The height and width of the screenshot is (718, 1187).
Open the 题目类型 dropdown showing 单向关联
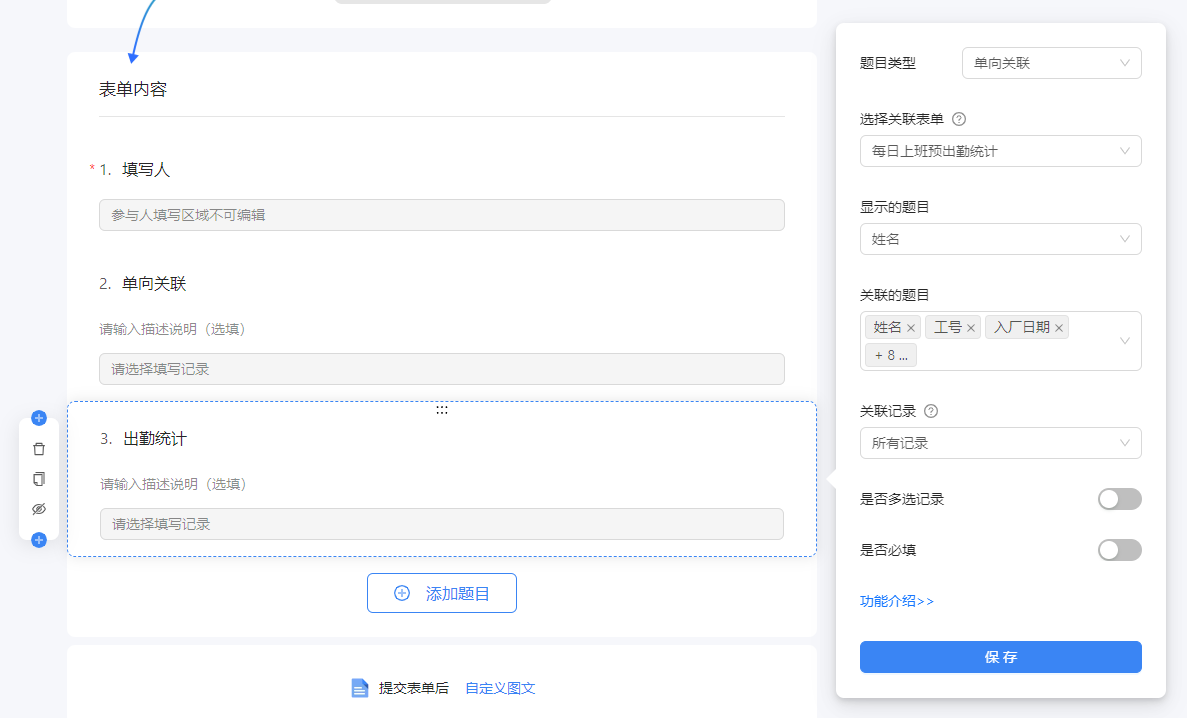(x=1051, y=63)
